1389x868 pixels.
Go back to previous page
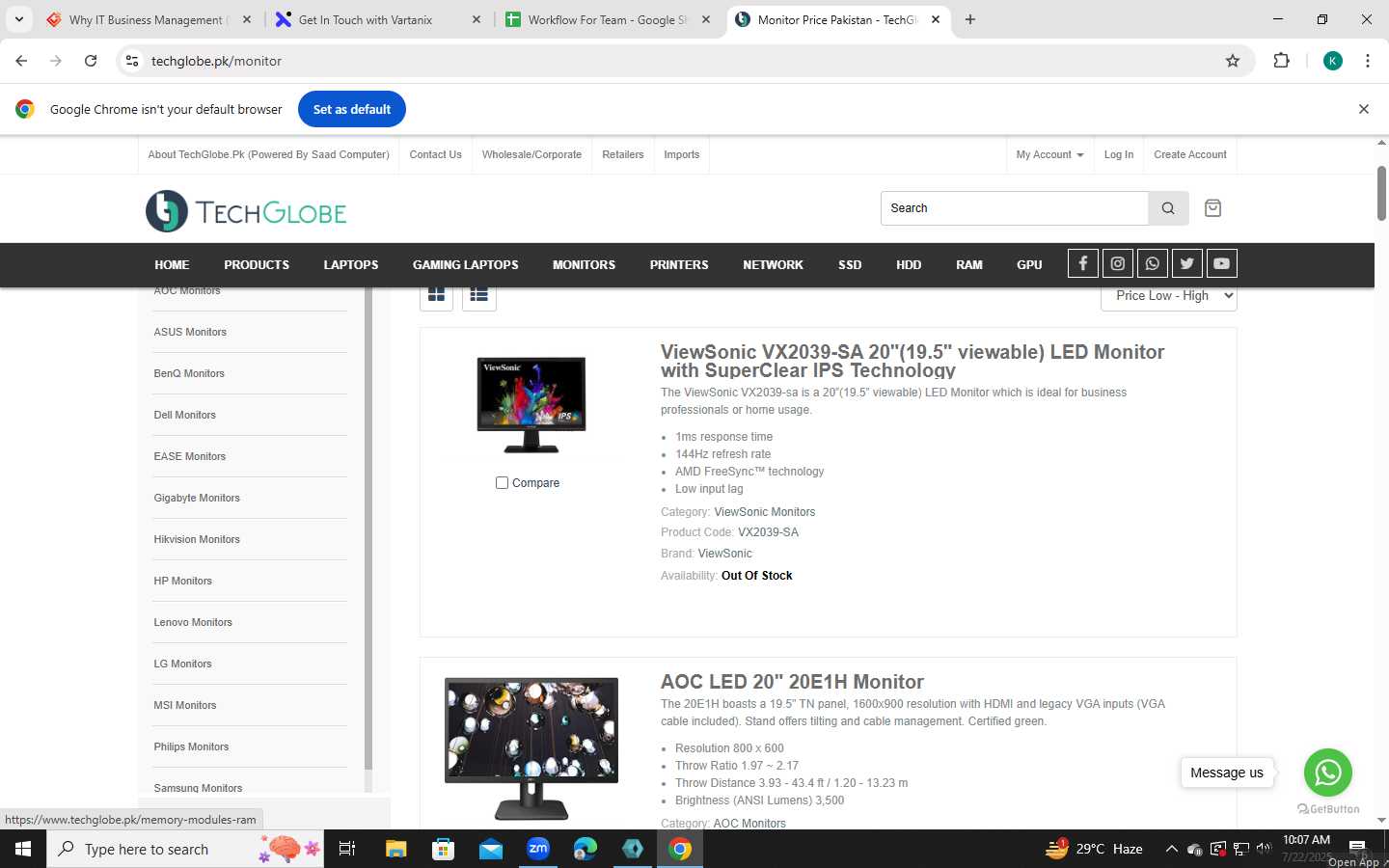[x=21, y=61]
